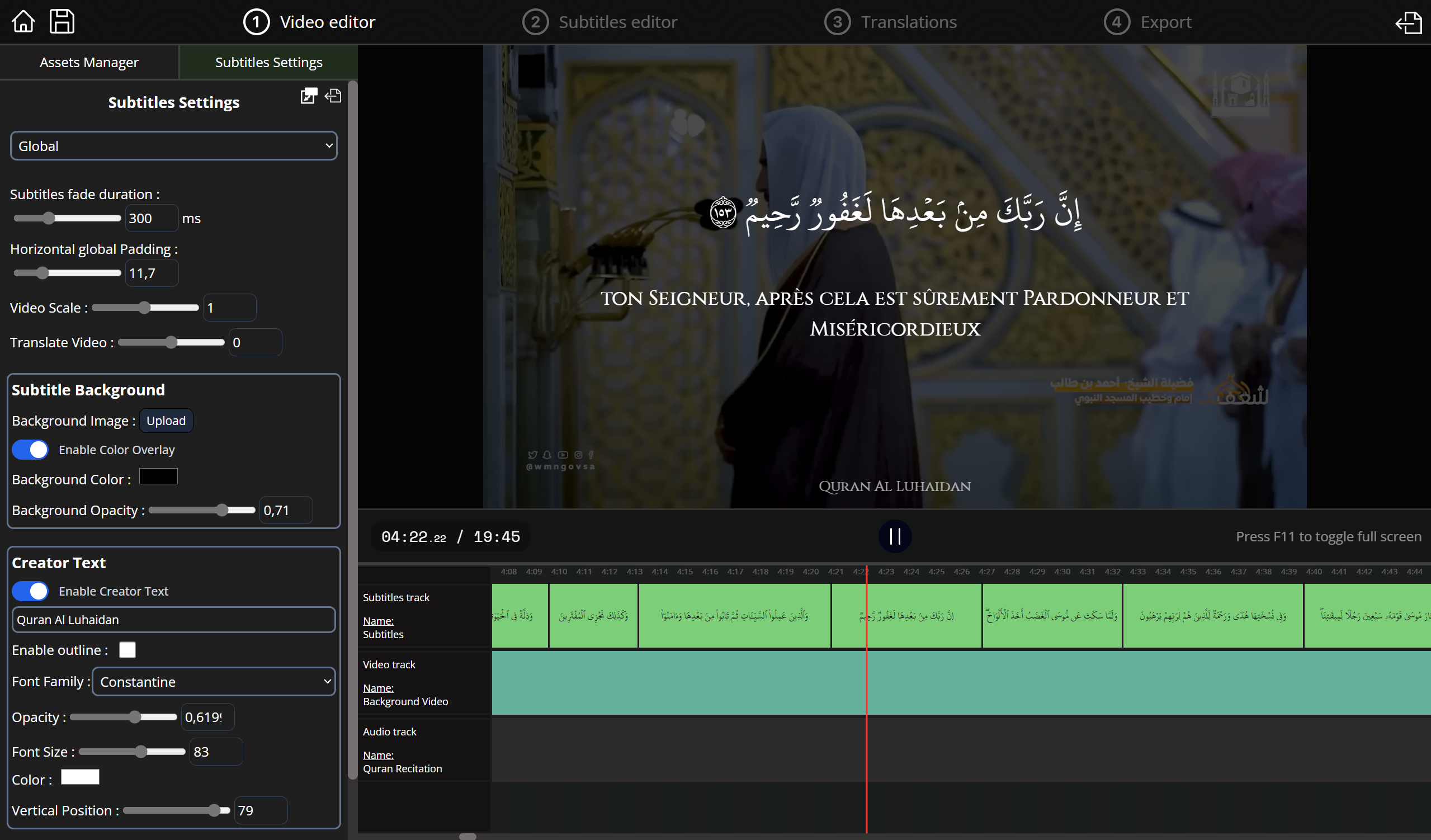Adjust the Background Opacity slider
This screenshot has width=1431, height=840.
[202, 510]
